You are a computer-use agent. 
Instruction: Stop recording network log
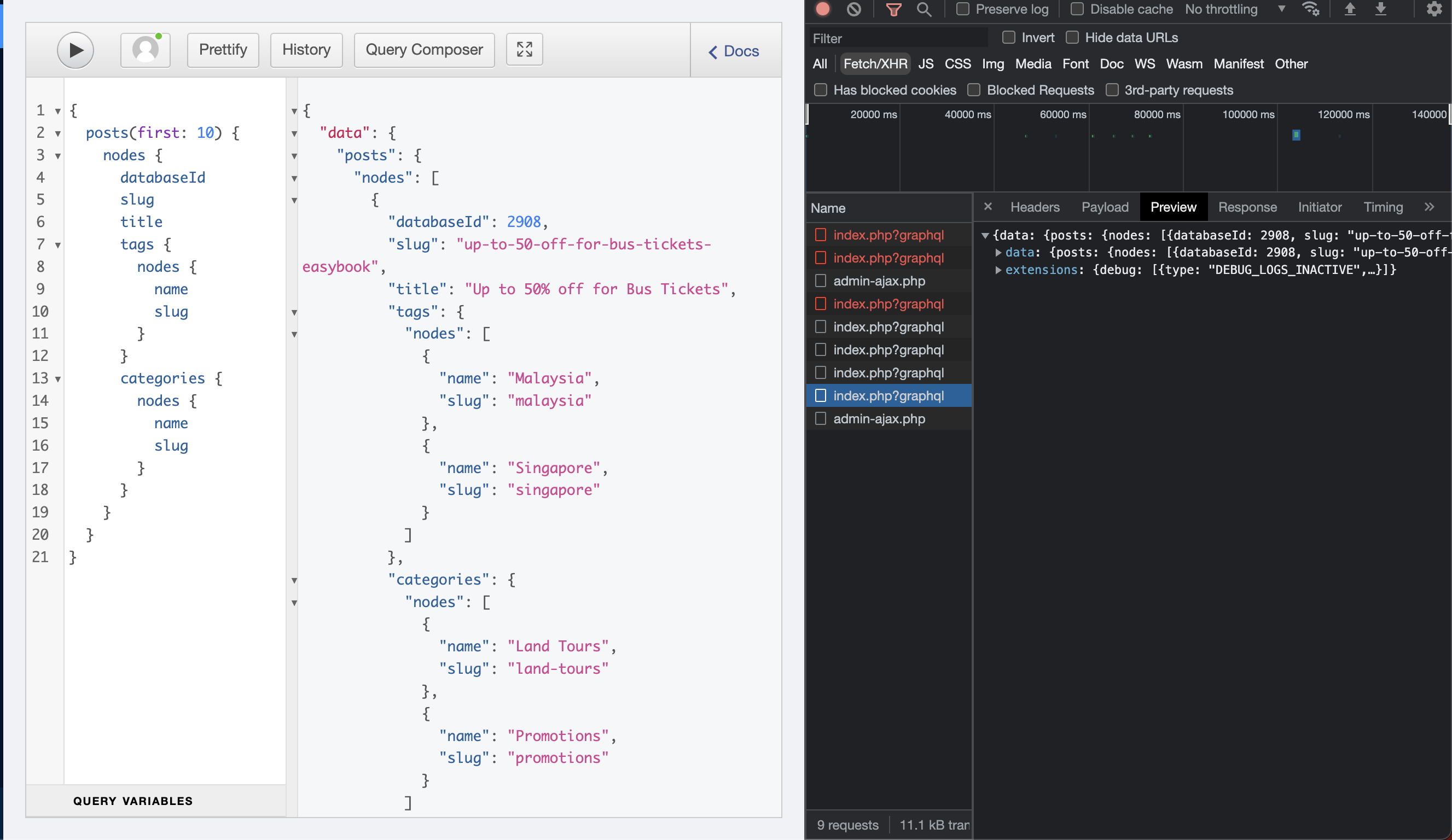point(823,9)
